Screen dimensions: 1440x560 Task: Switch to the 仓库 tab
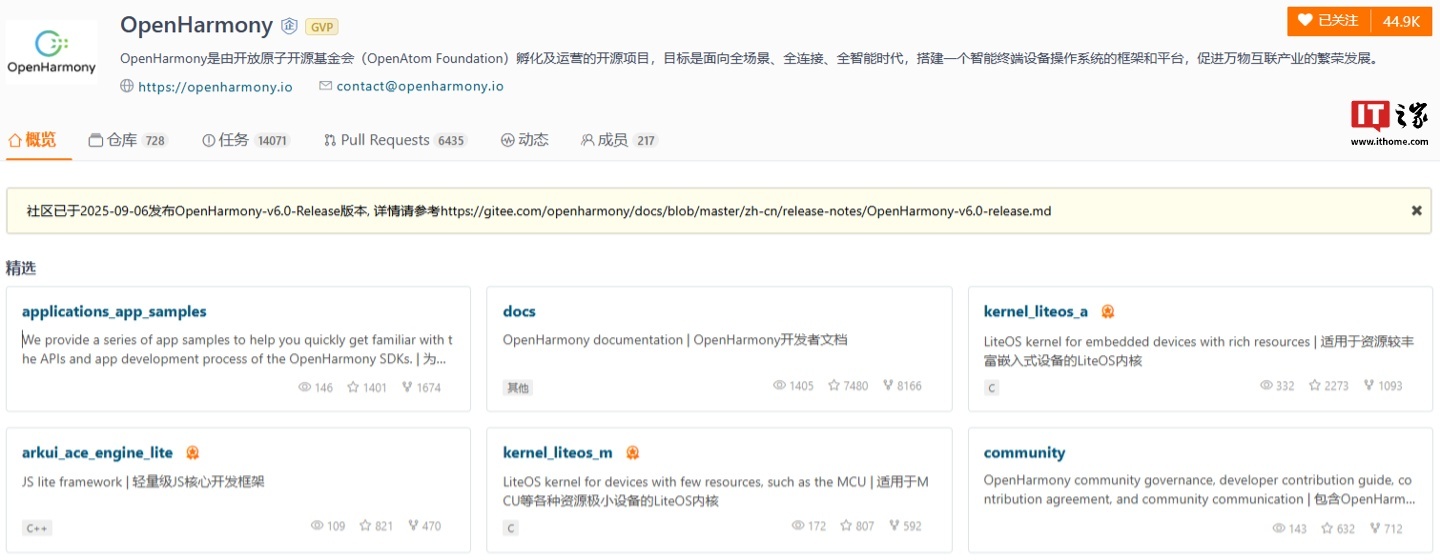122,140
